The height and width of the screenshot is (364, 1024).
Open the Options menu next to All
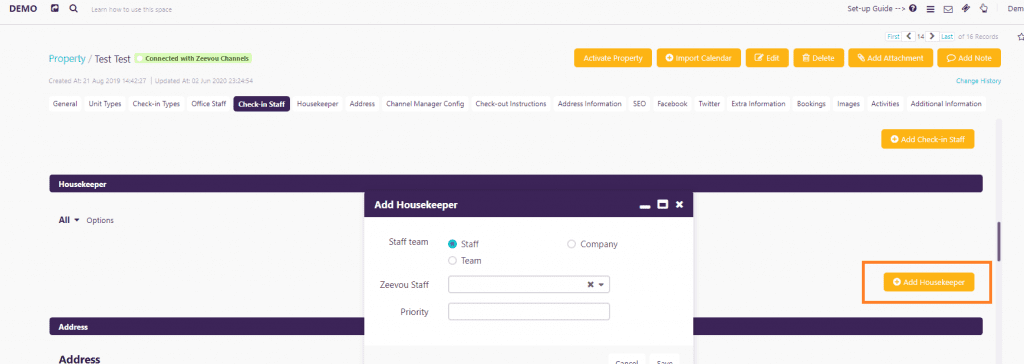[x=100, y=221]
